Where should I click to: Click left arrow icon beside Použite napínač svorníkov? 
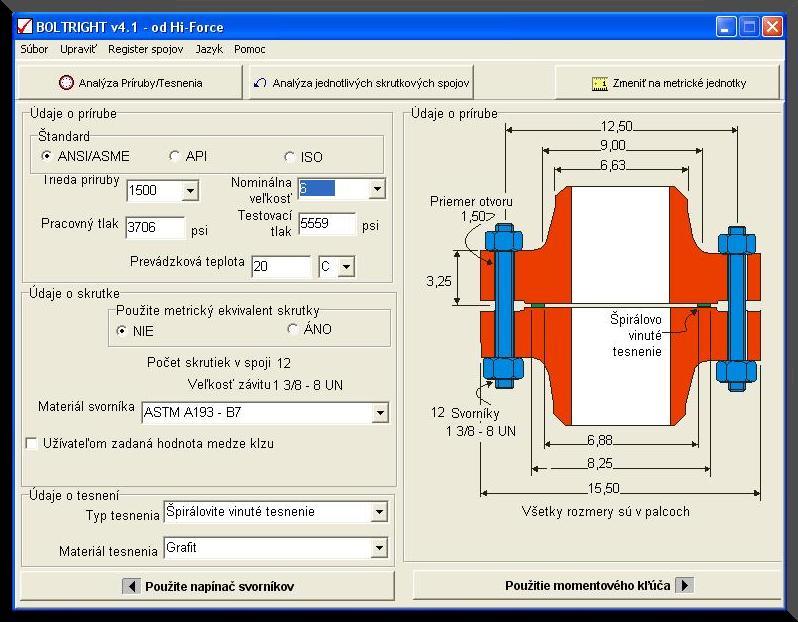point(131,586)
